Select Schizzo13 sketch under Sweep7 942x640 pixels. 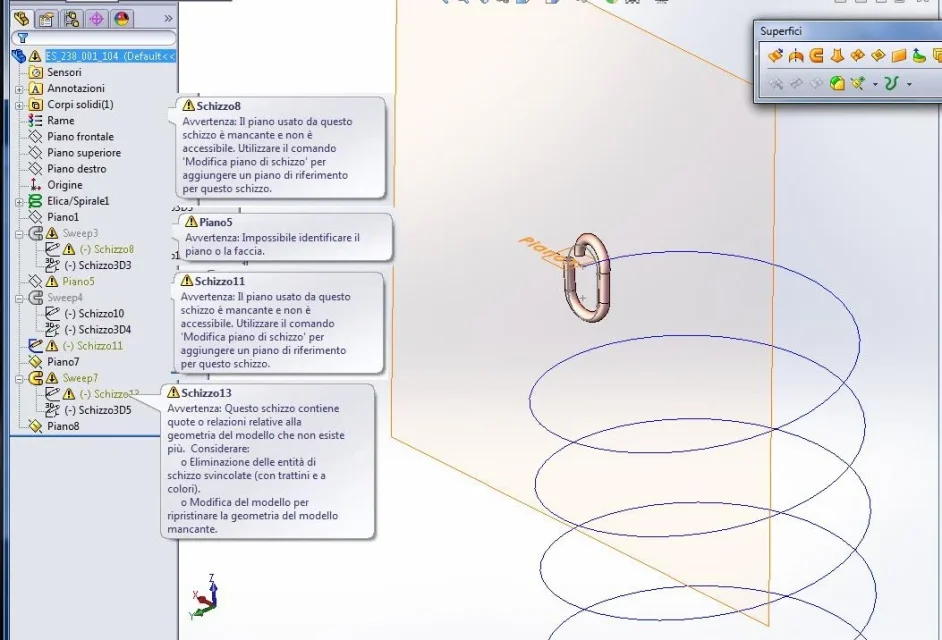(x=109, y=394)
